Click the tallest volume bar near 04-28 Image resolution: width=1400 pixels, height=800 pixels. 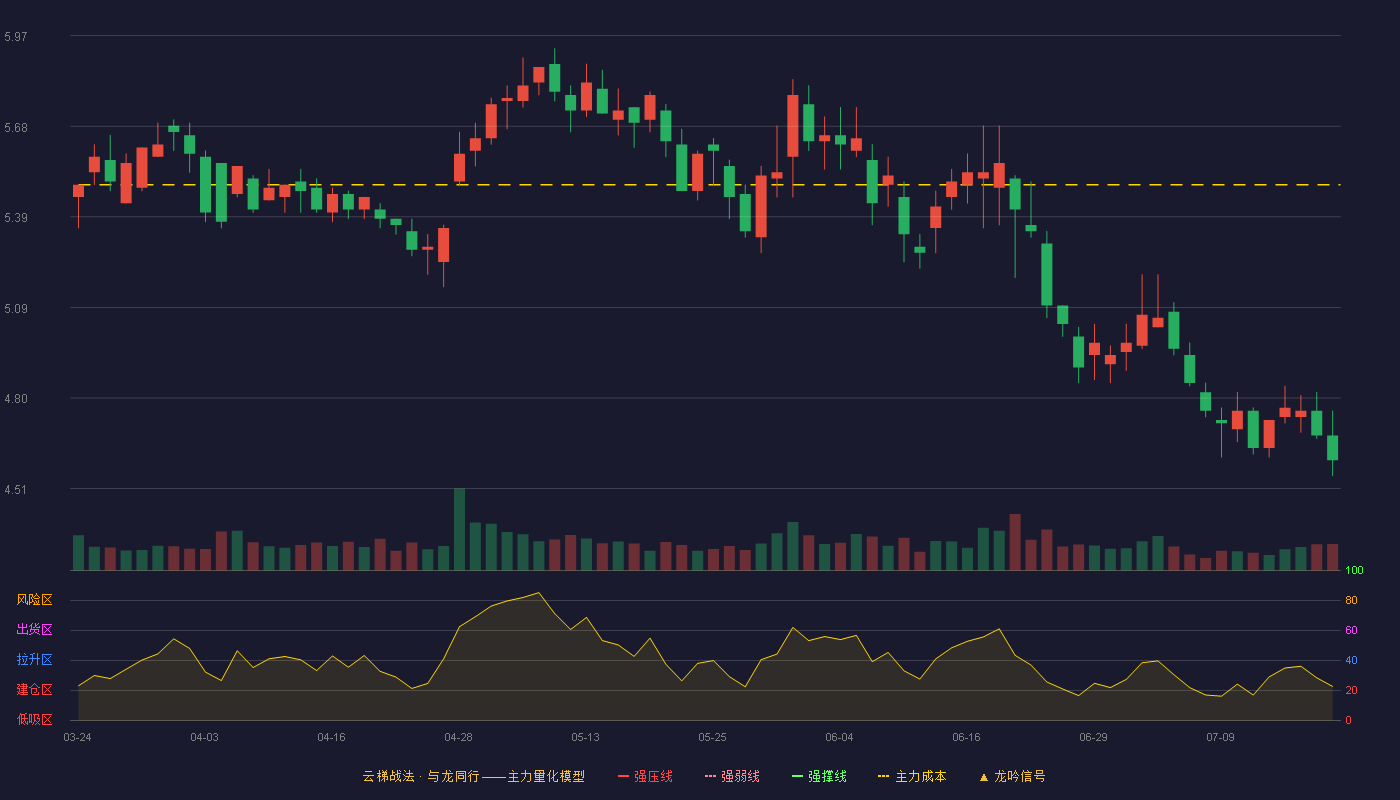[459, 529]
